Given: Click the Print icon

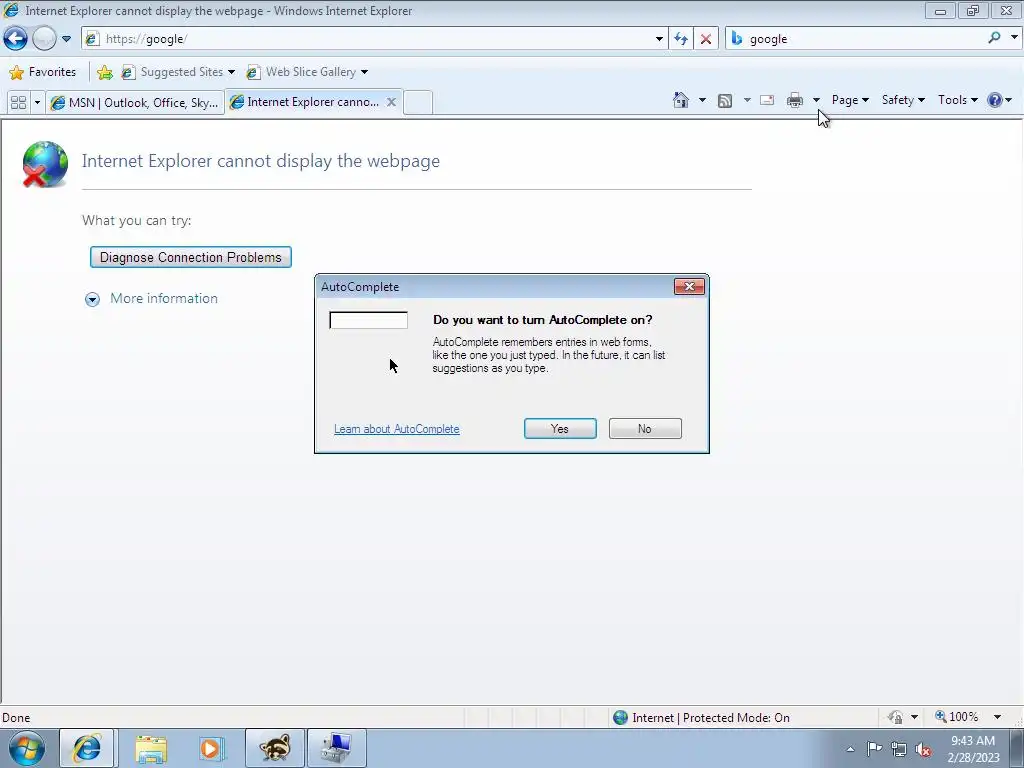Looking at the screenshot, I should click(x=795, y=100).
